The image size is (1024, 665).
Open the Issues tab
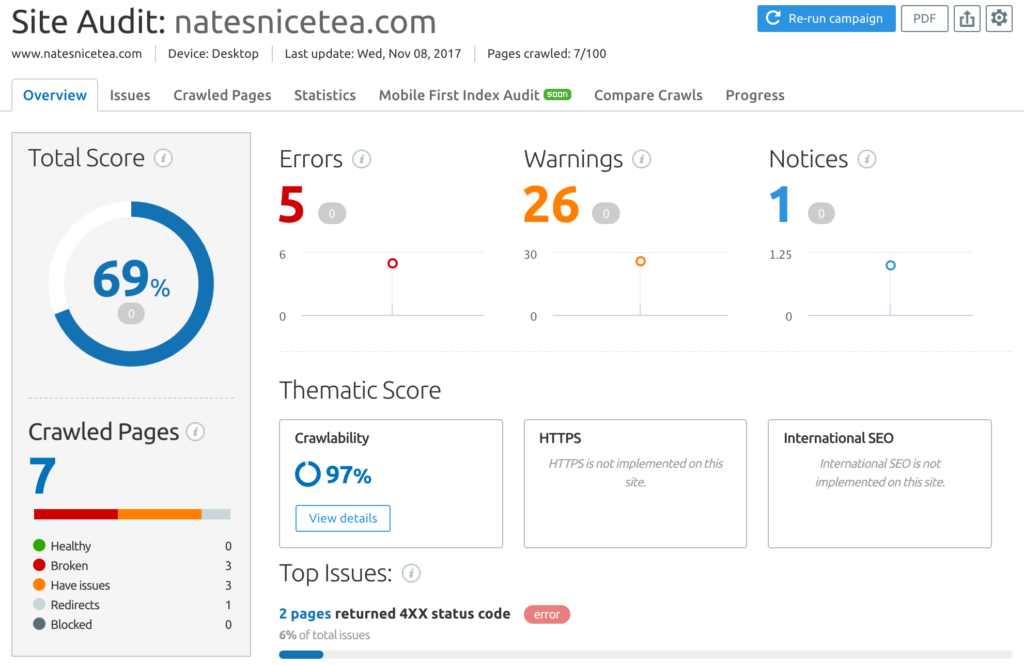point(130,95)
